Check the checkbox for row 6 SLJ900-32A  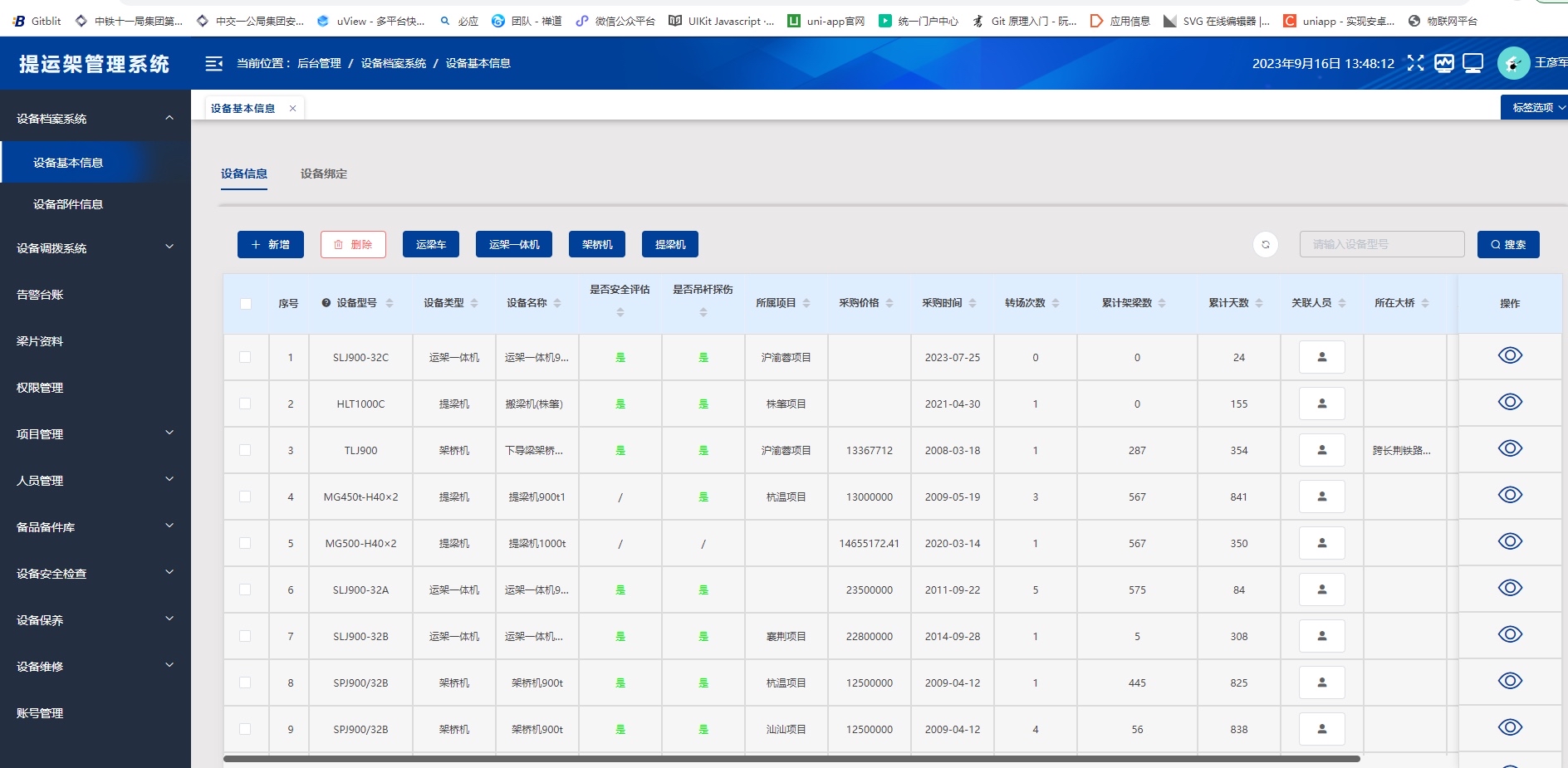245,589
